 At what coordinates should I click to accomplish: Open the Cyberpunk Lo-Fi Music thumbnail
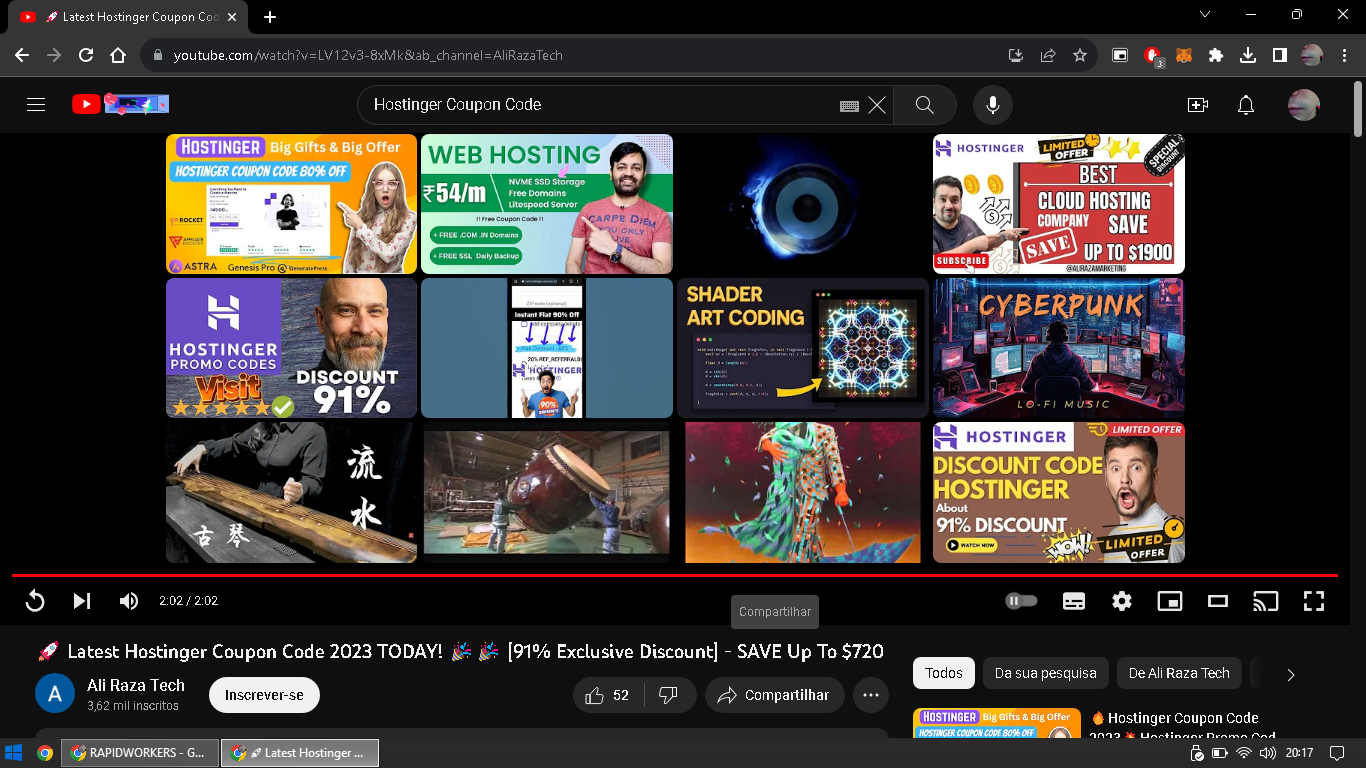click(x=1059, y=348)
